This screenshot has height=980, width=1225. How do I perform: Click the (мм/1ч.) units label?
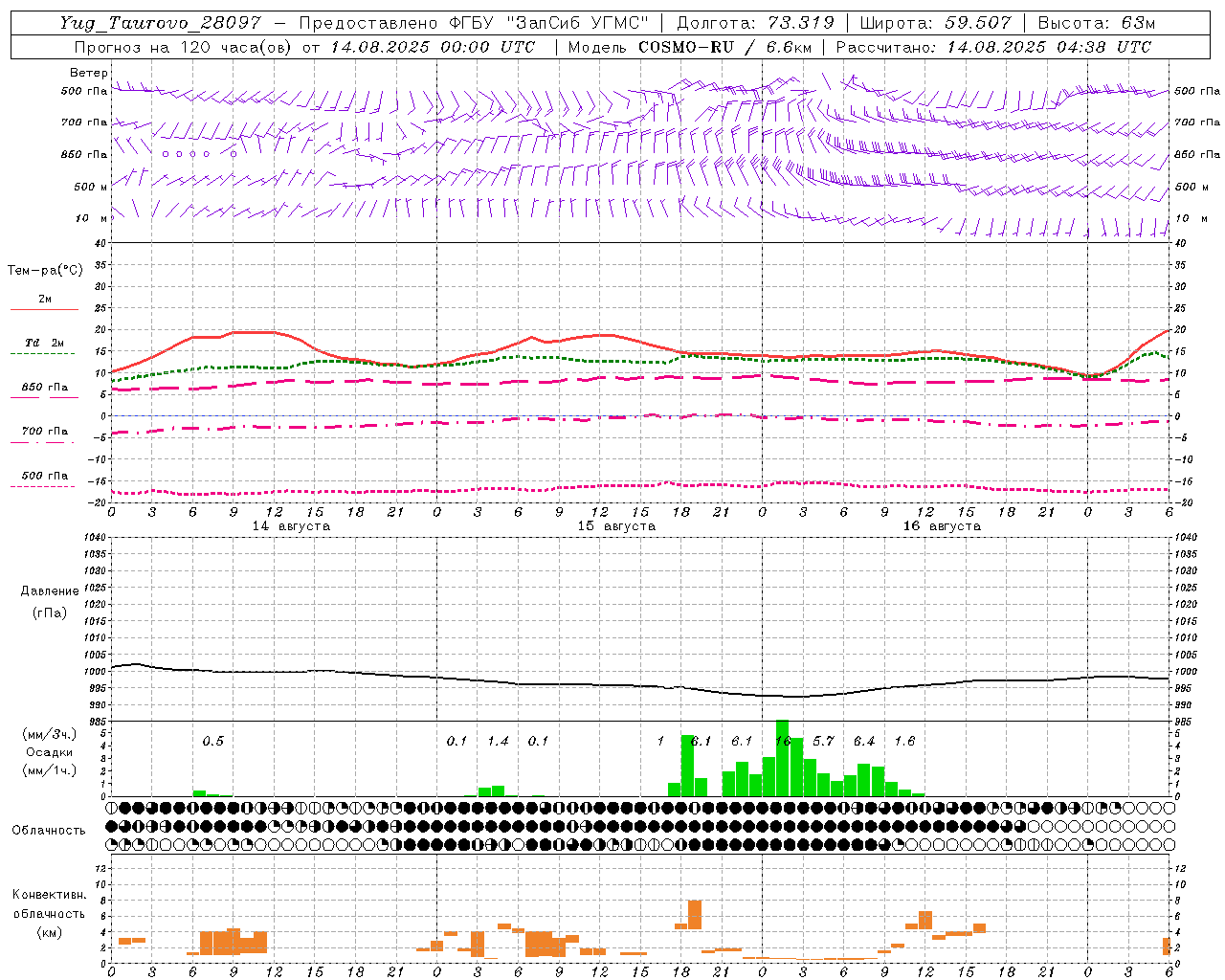point(49,770)
